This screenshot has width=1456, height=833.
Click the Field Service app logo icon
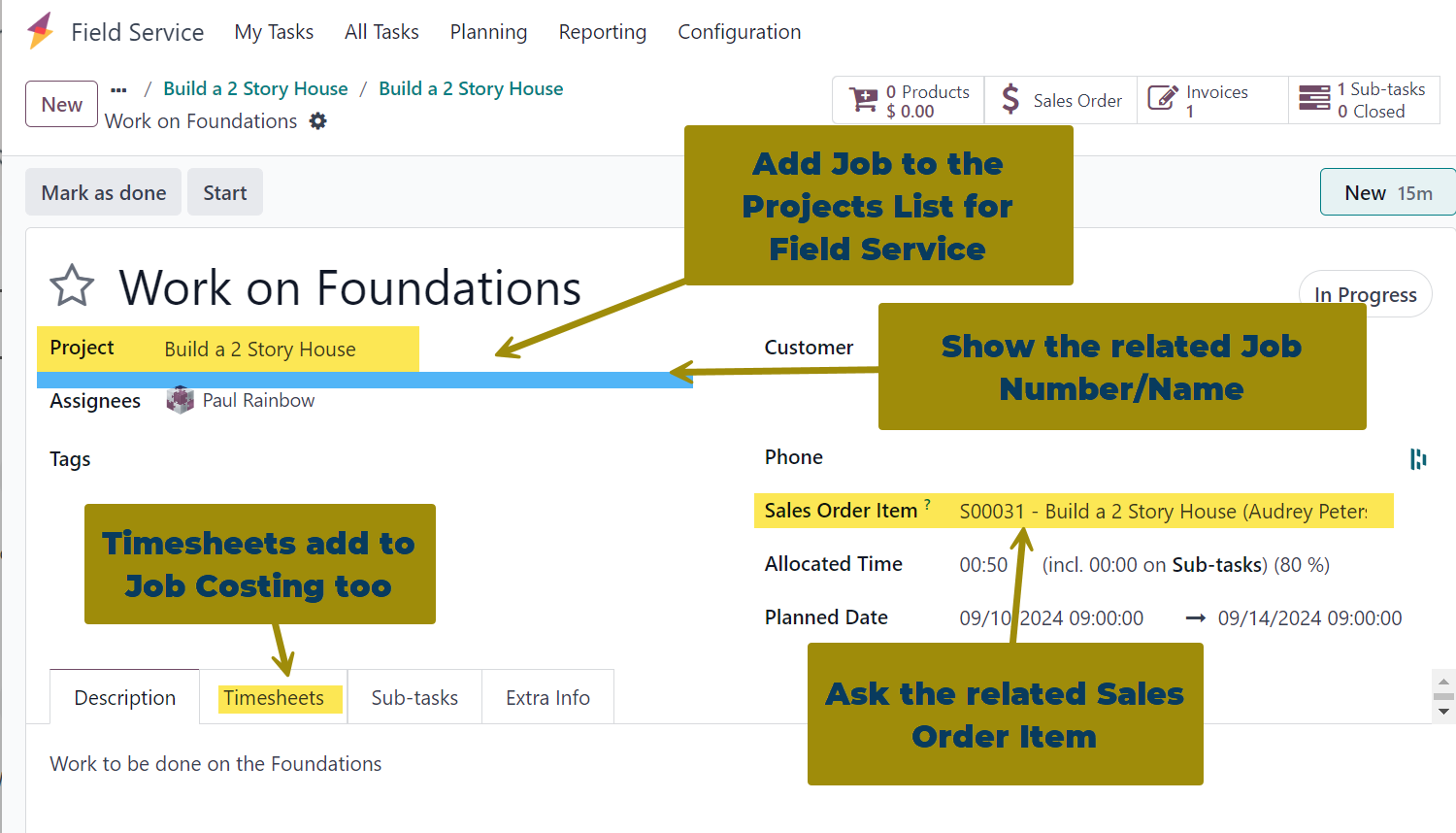pos(41,31)
